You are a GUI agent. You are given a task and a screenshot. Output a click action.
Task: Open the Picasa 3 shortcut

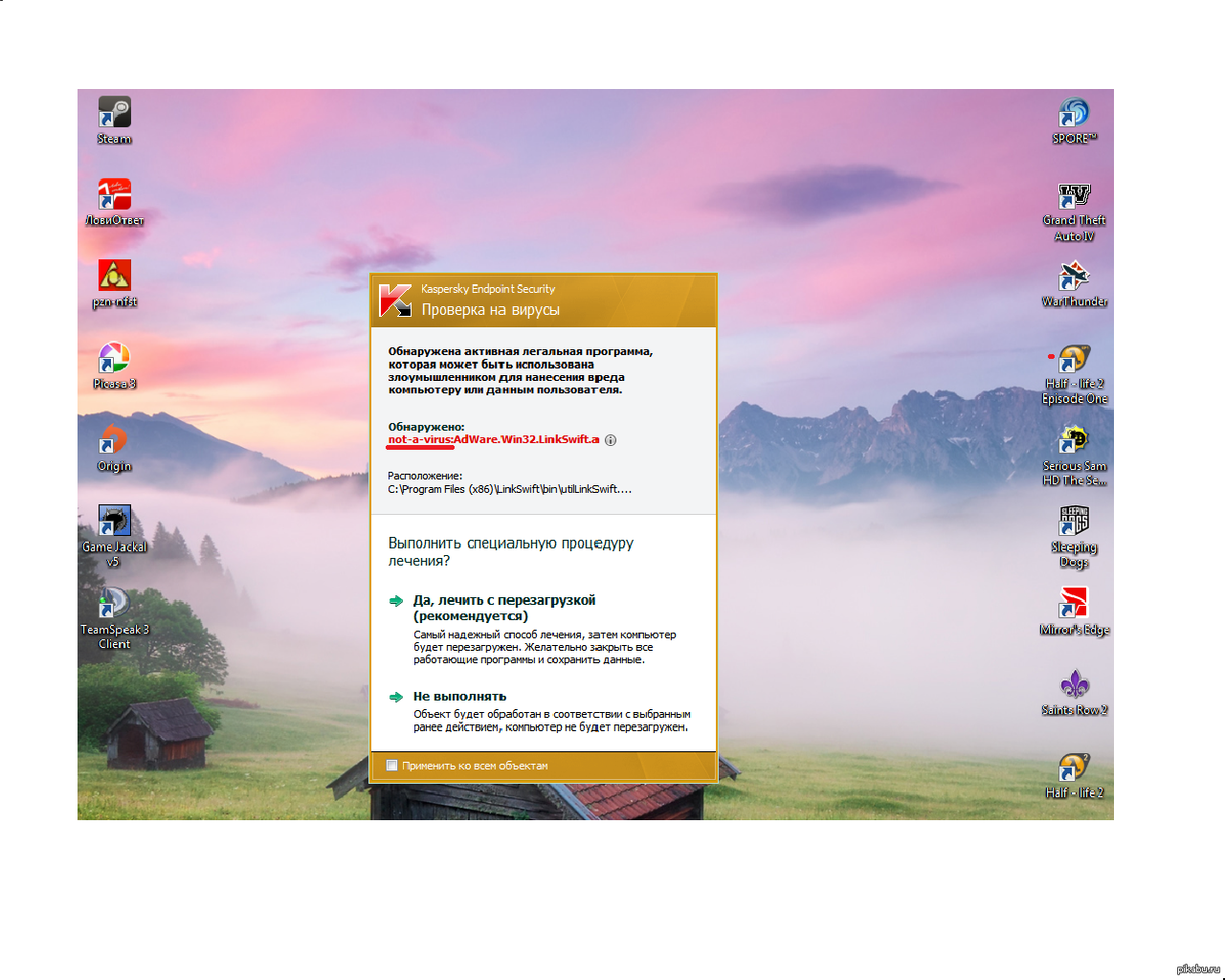click(x=114, y=366)
